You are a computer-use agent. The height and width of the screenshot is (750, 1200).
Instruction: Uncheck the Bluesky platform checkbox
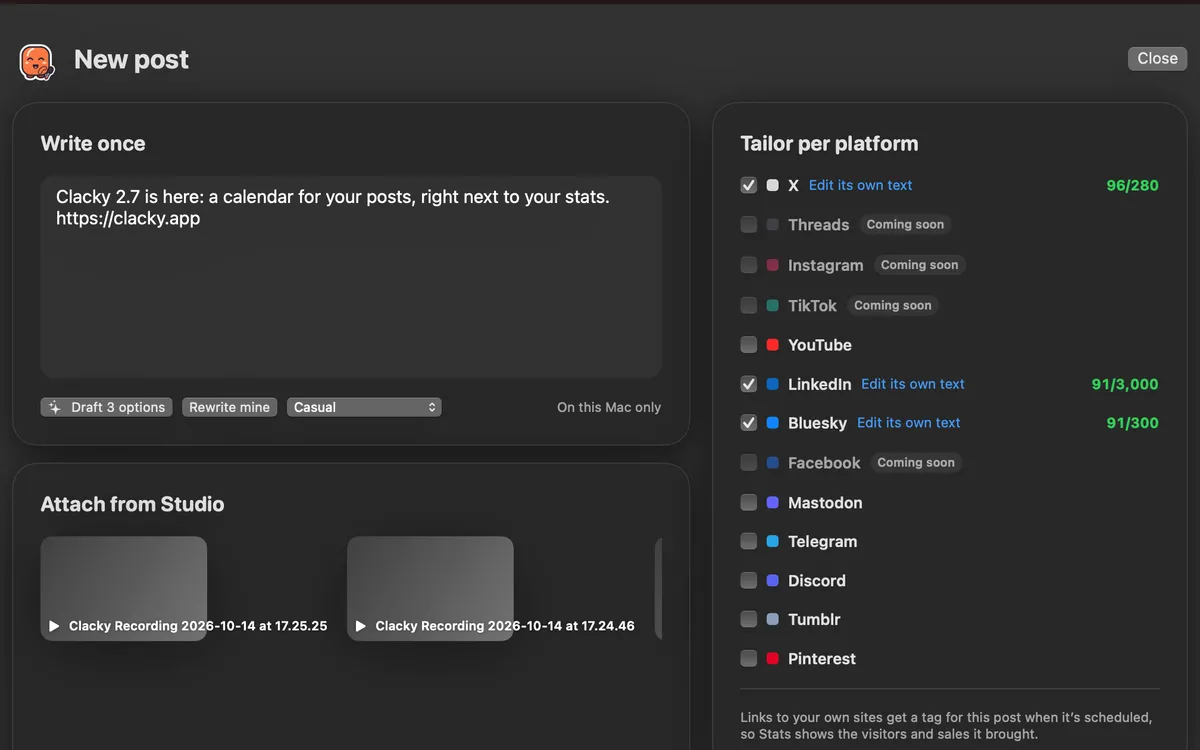749,423
